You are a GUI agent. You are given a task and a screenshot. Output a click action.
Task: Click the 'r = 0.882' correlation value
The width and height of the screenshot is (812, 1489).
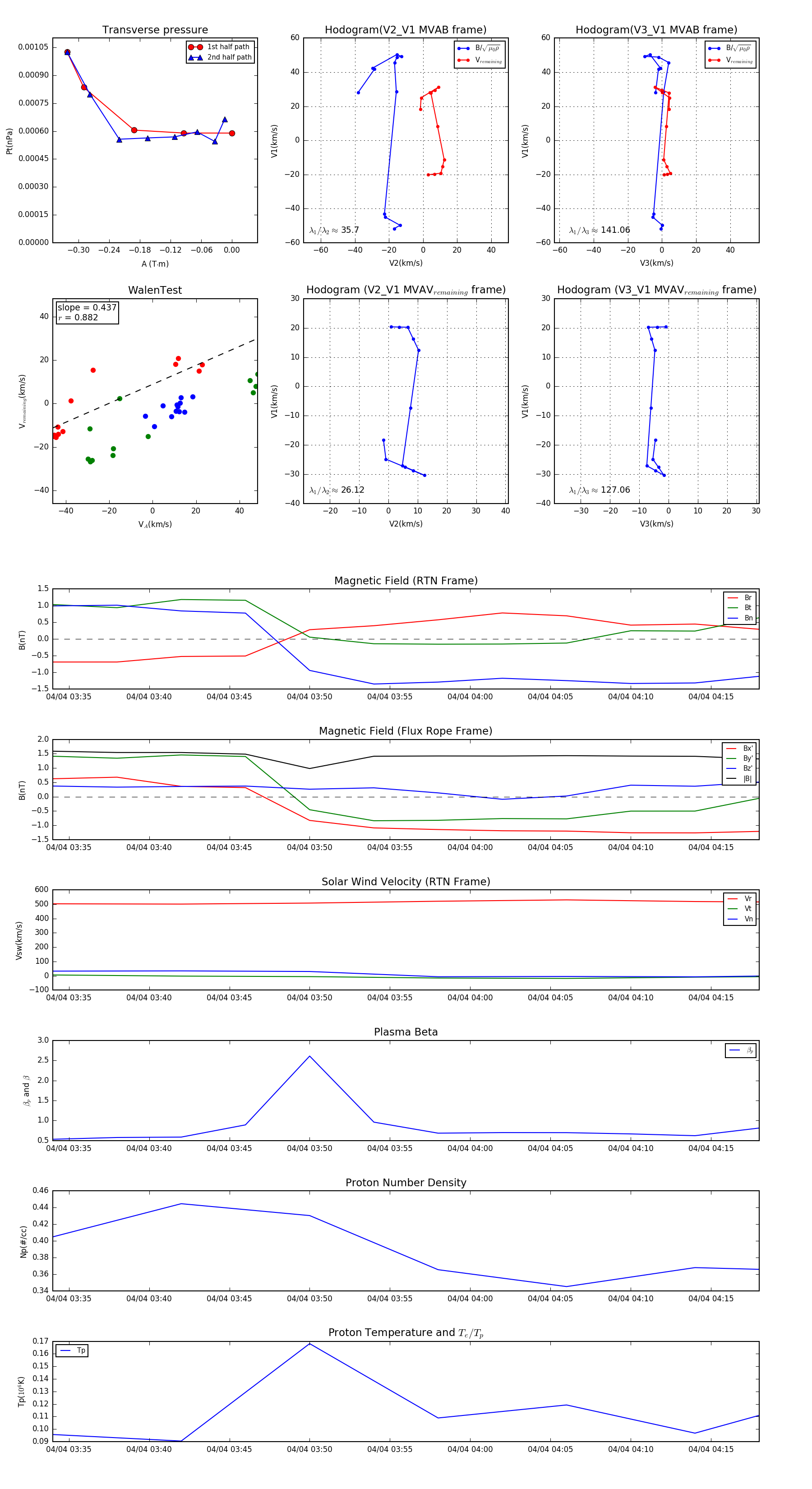point(78,317)
